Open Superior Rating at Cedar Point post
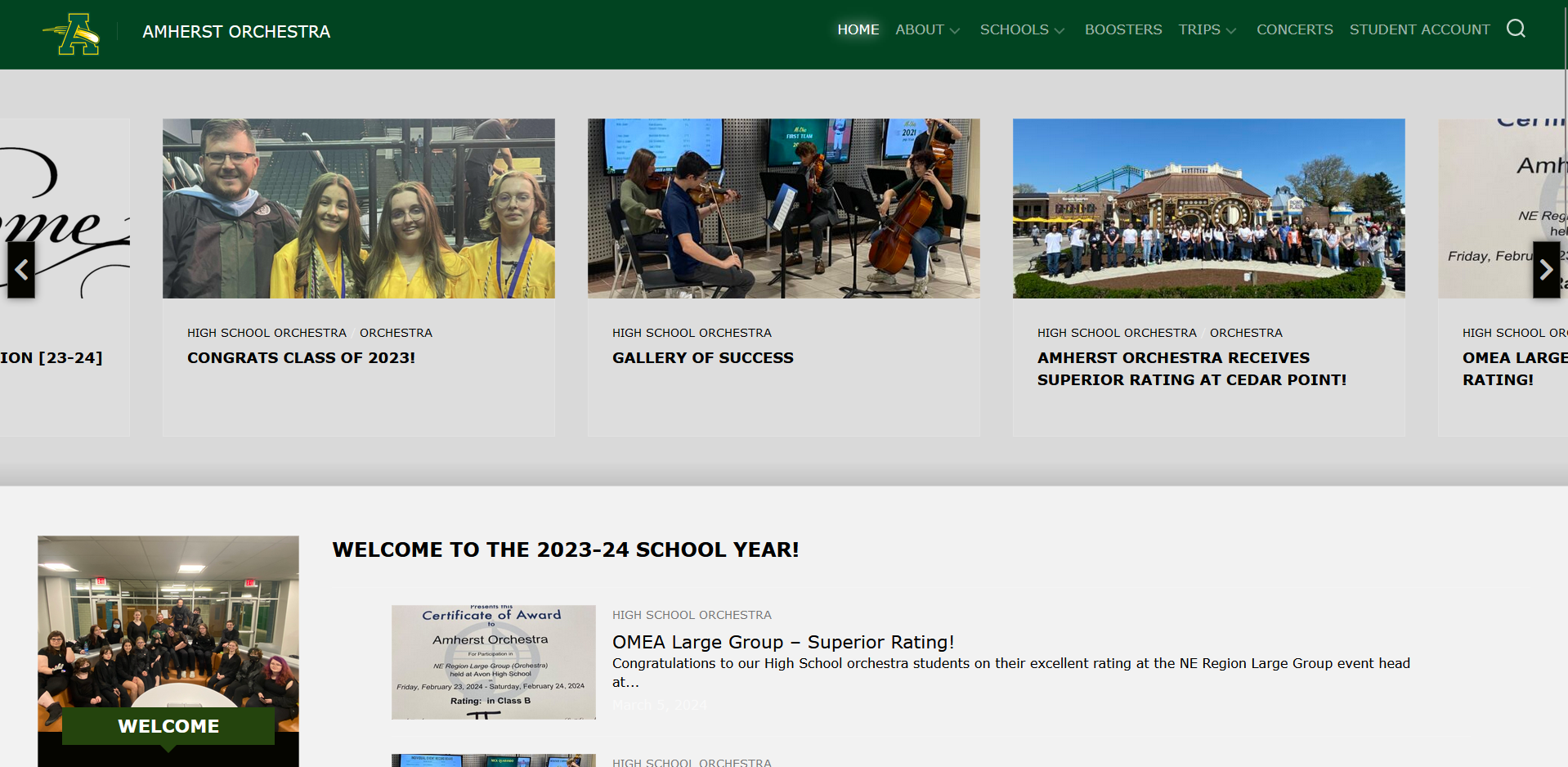The width and height of the screenshot is (1568, 767). pyautogui.click(x=1191, y=369)
